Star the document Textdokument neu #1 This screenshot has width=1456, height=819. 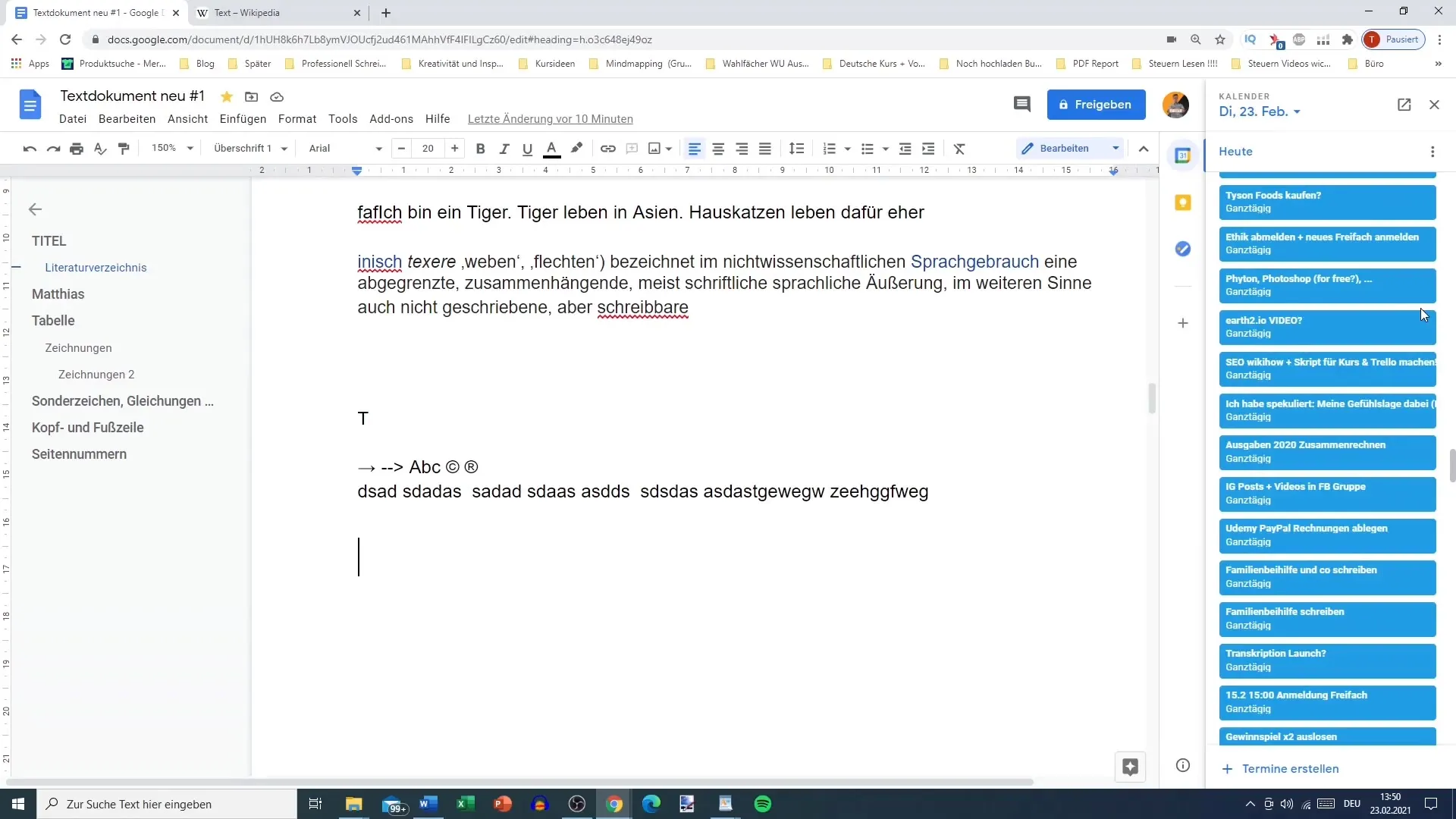(227, 96)
